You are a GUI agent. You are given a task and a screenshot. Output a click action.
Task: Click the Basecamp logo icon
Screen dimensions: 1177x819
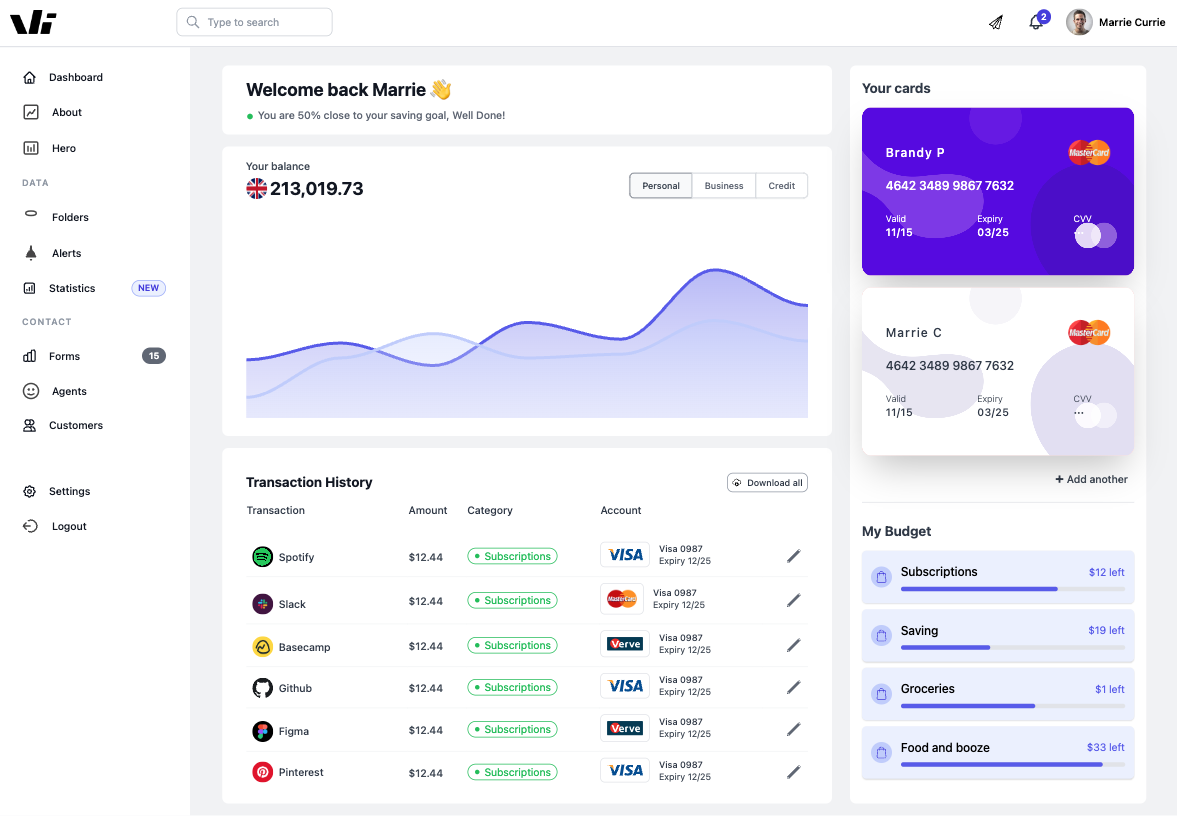click(x=263, y=647)
